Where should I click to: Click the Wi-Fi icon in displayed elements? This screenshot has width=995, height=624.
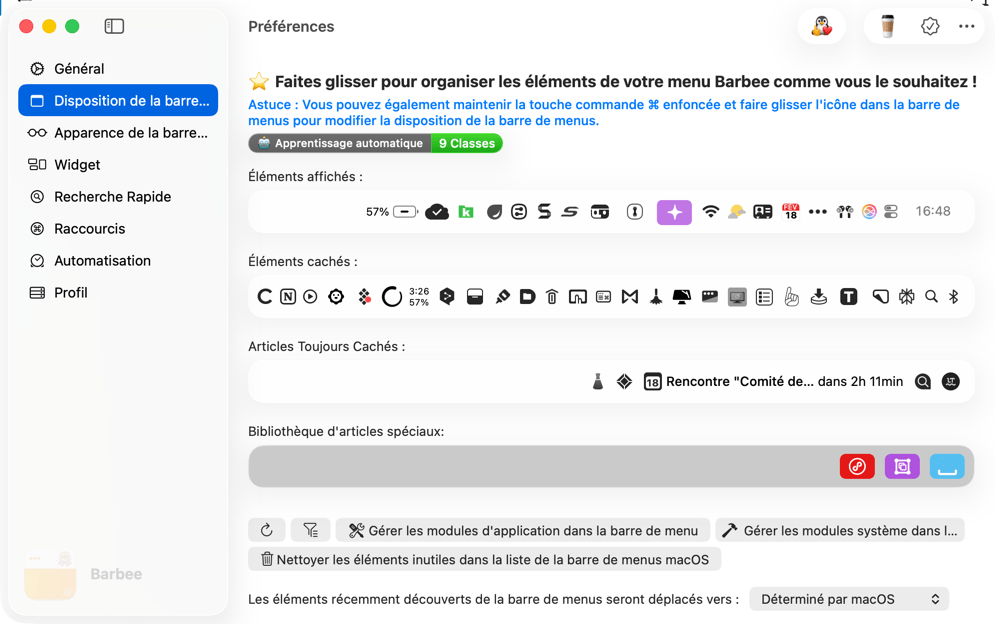click(x=711, y=211)
